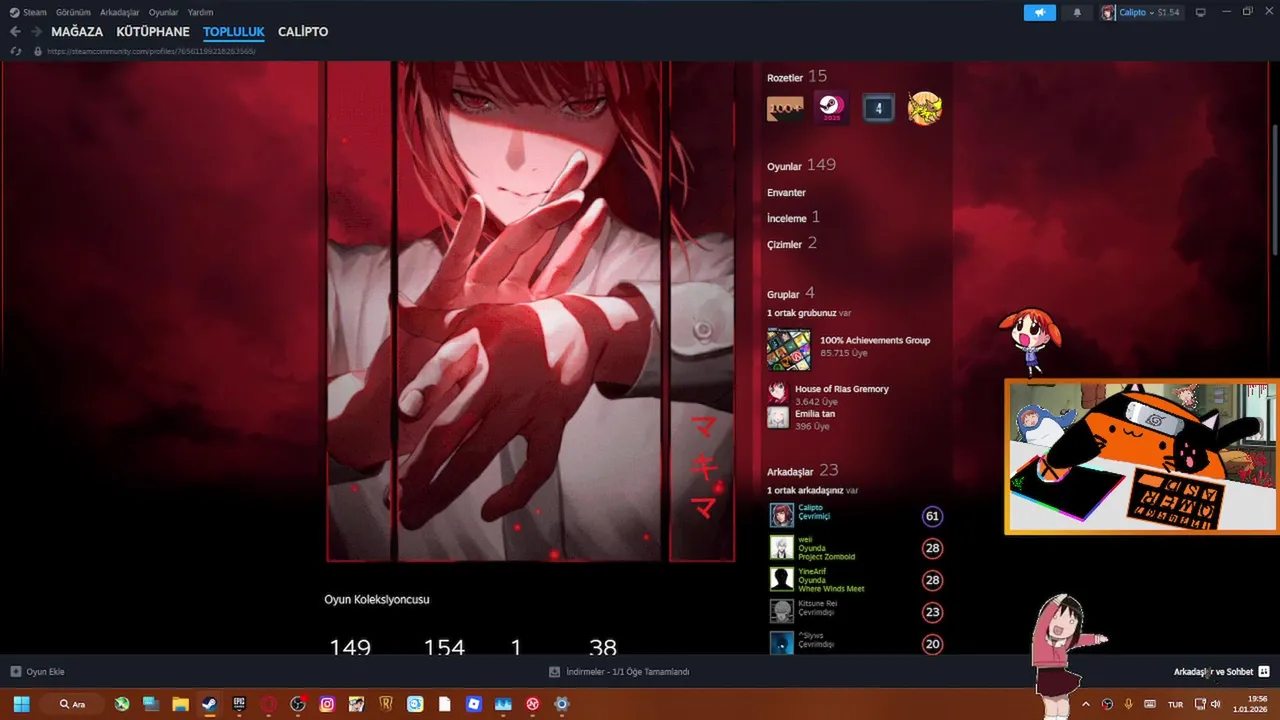Click level 23 badge beside Kitsune Rei
The image size is (1280, 720).
click(x=932, y=612)
